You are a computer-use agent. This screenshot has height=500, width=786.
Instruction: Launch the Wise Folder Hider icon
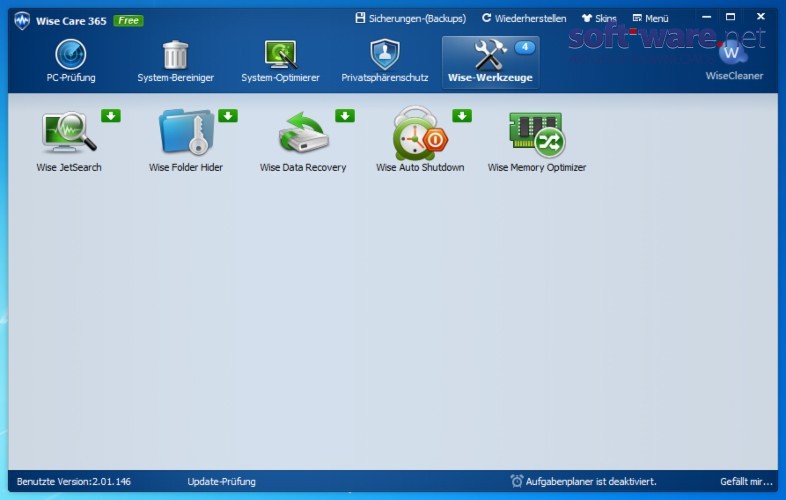click(186, 131)
